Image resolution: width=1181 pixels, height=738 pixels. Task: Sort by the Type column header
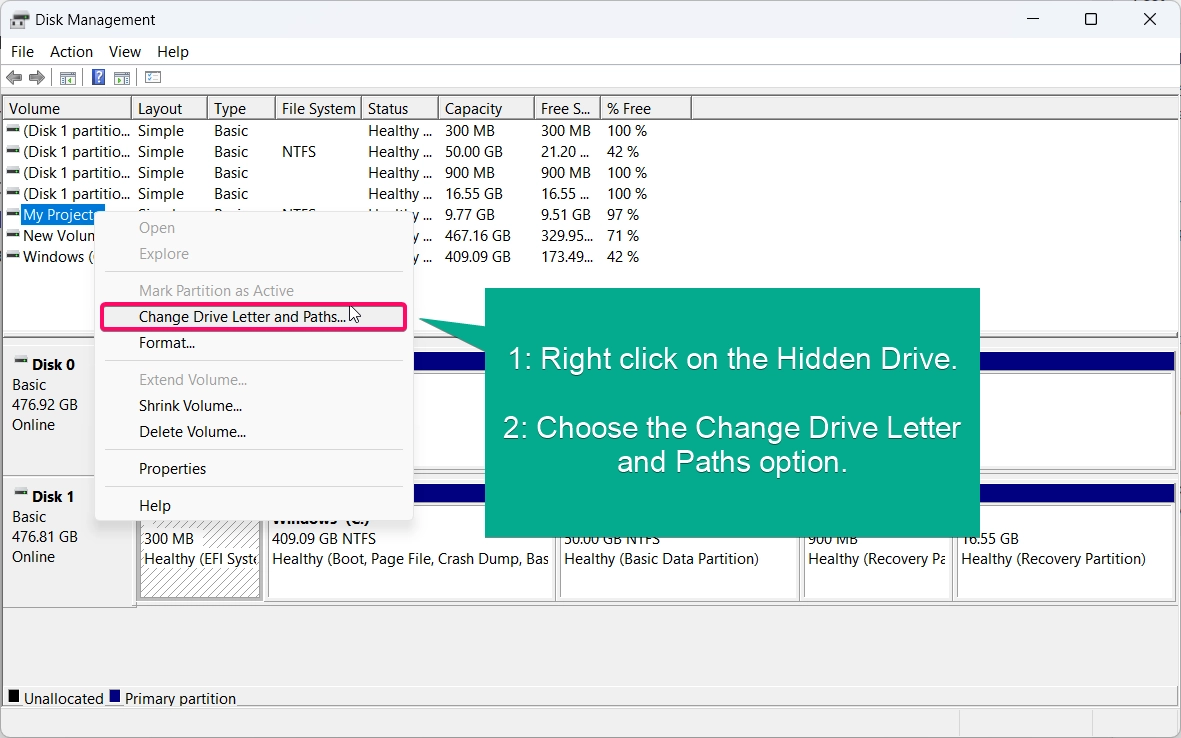tap(241, 108)
